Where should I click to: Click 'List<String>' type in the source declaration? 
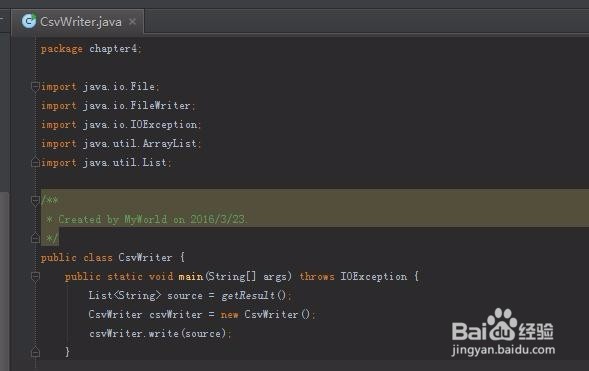tap(125, 296)
